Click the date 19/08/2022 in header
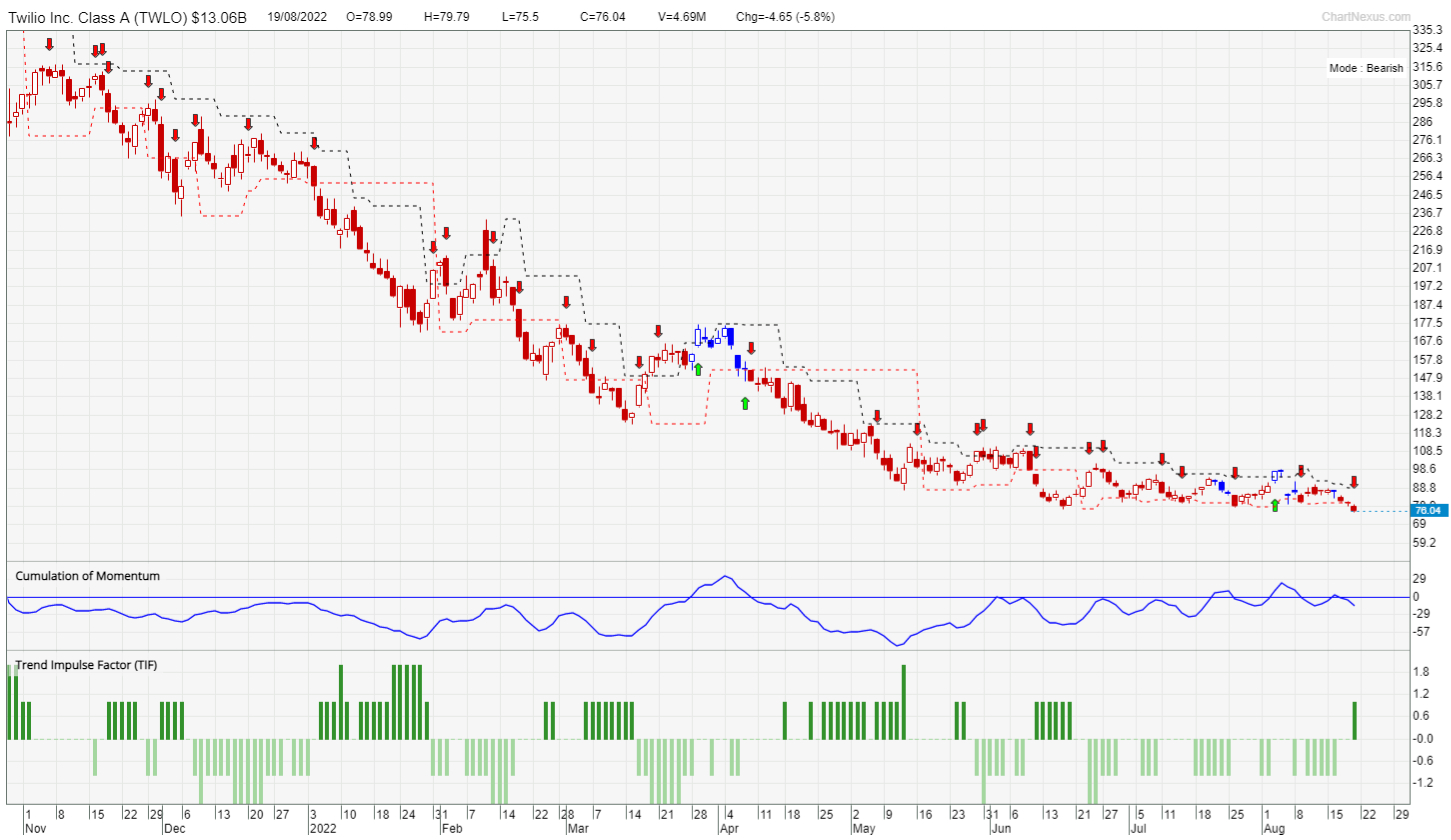1451x840 pixels. [x=298, y=17]
